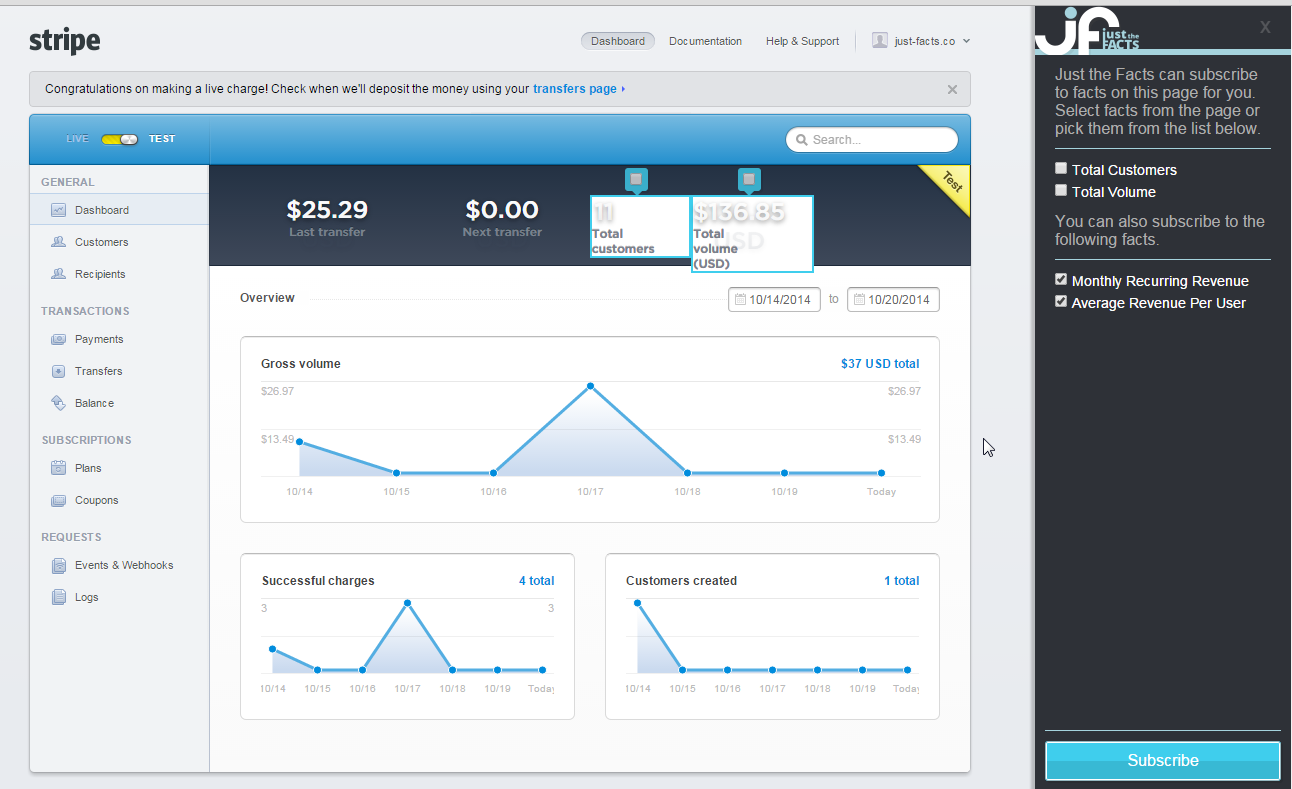
Task: Click the Plans calendar icon
Action: click(58, 468)
